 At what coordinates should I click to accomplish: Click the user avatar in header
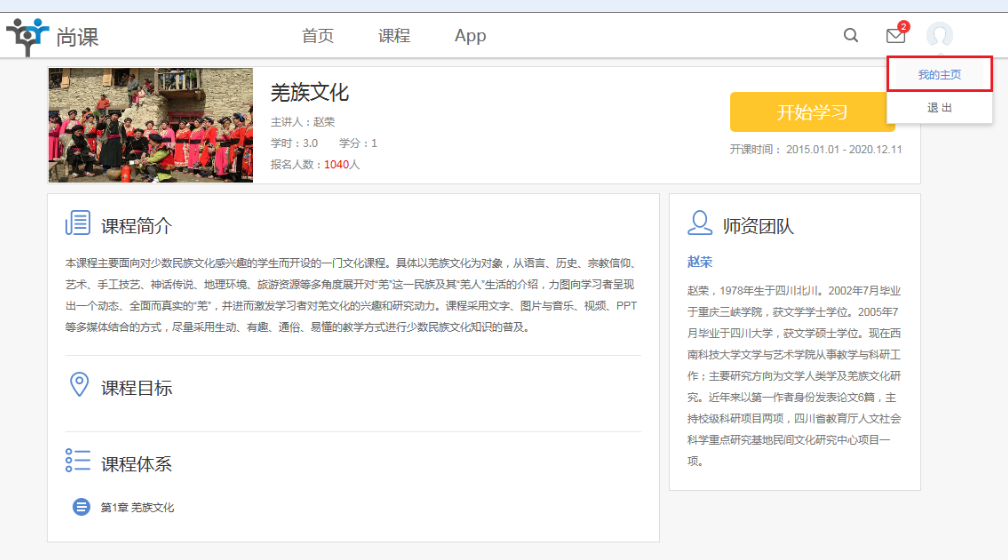[939, 36]
